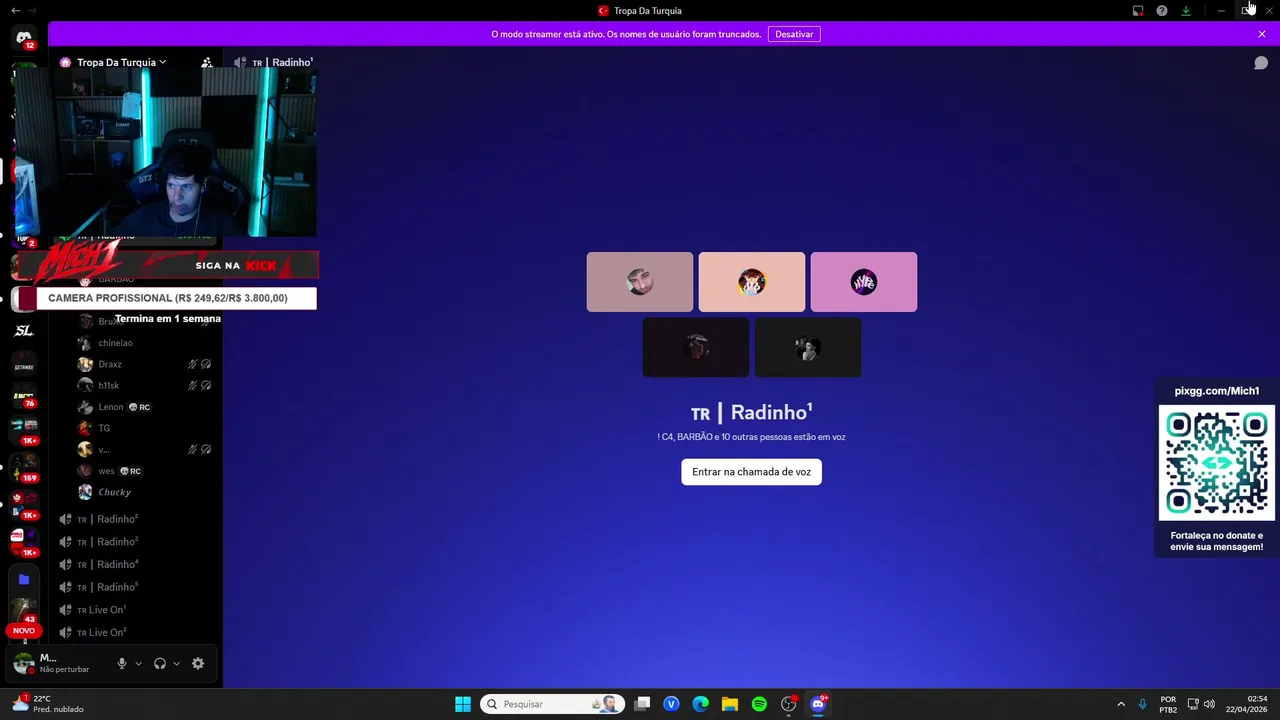Select the purple logo avatar participant tile

tap(864, 282)
